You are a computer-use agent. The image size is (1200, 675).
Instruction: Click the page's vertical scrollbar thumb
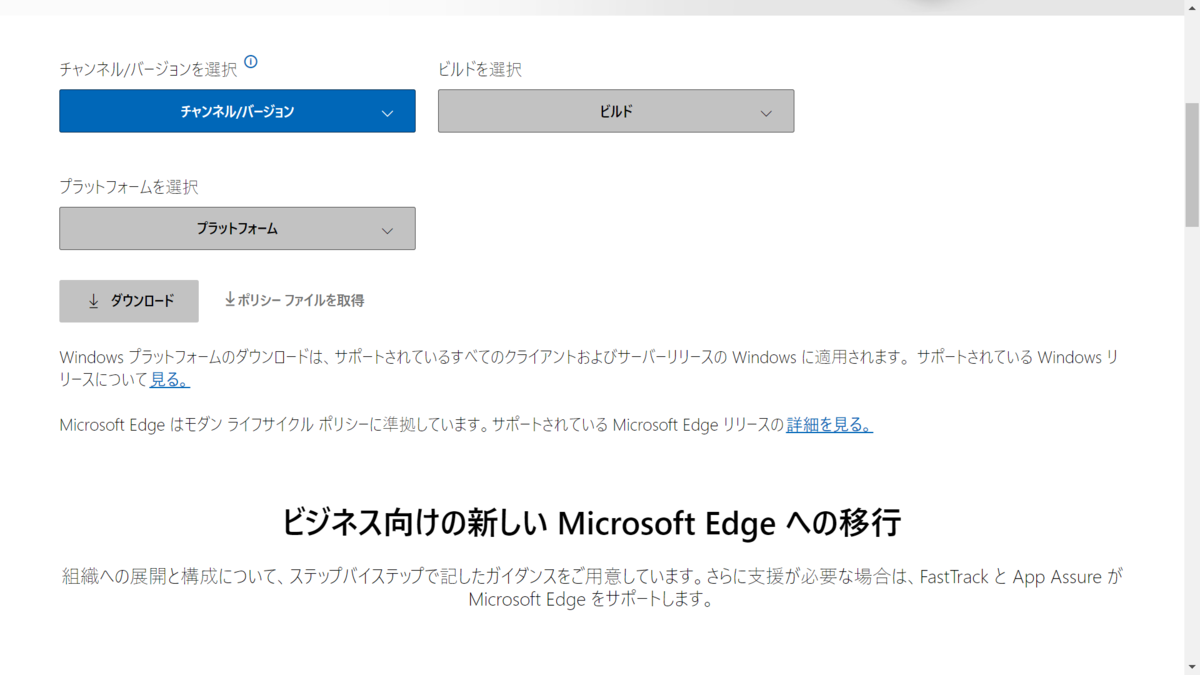click(x=1191, y=164)
